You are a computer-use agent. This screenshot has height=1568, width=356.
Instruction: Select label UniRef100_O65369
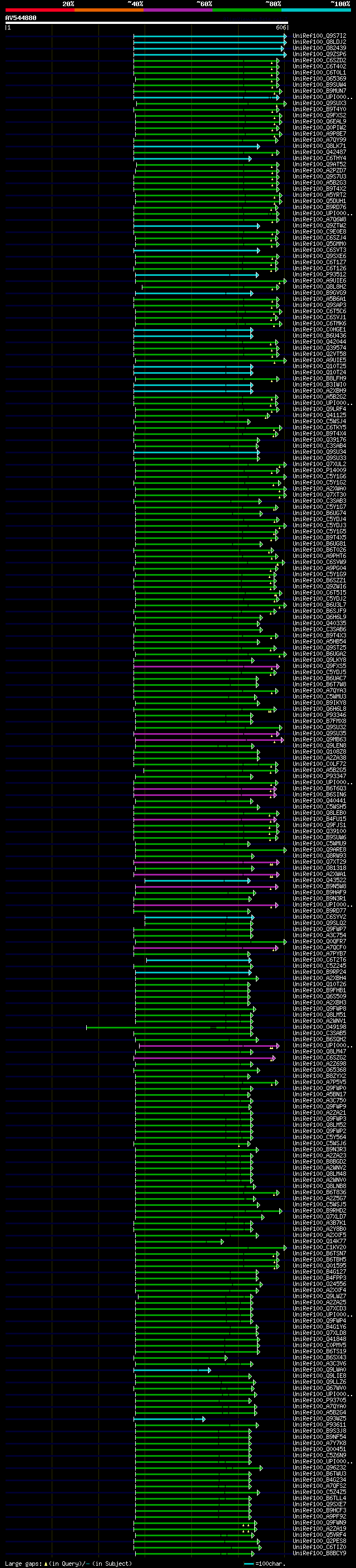(x=319, y=78)
